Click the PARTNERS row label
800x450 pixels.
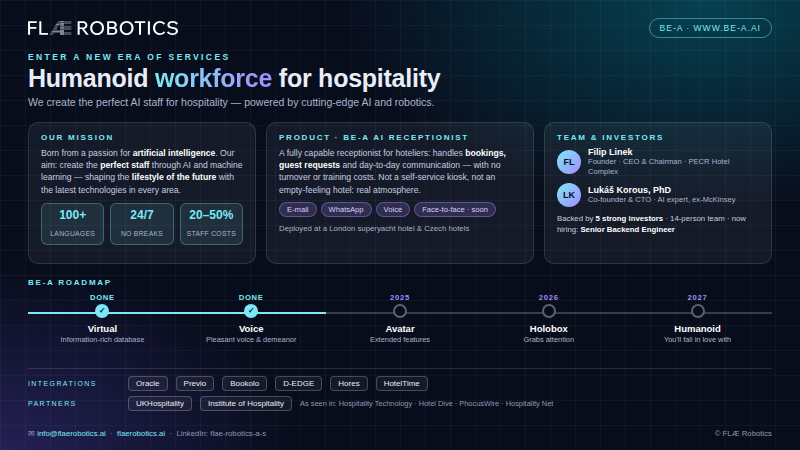pyautogui.click(x=52, y=403)
